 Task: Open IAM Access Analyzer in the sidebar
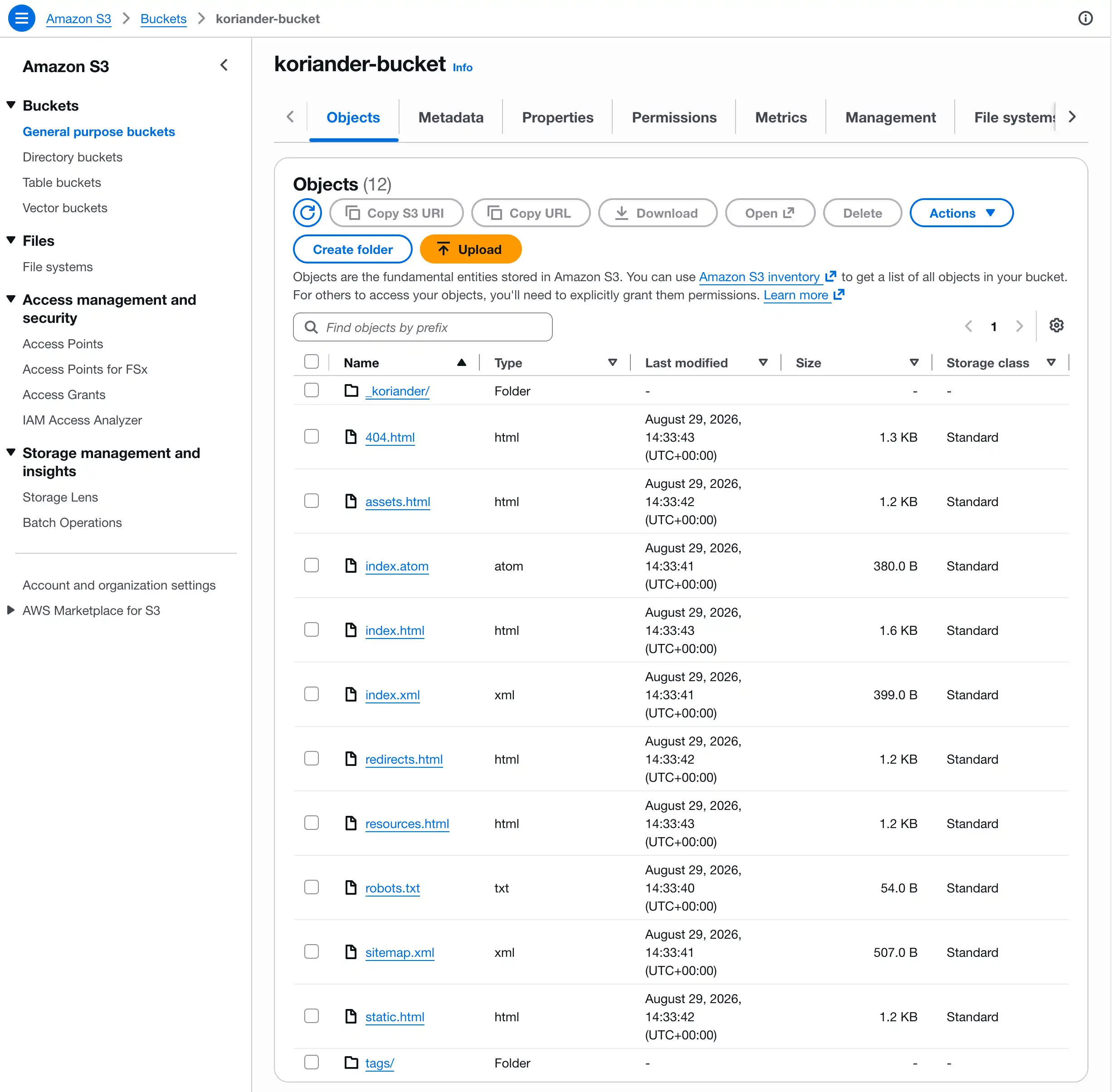[x=82, y=420]
